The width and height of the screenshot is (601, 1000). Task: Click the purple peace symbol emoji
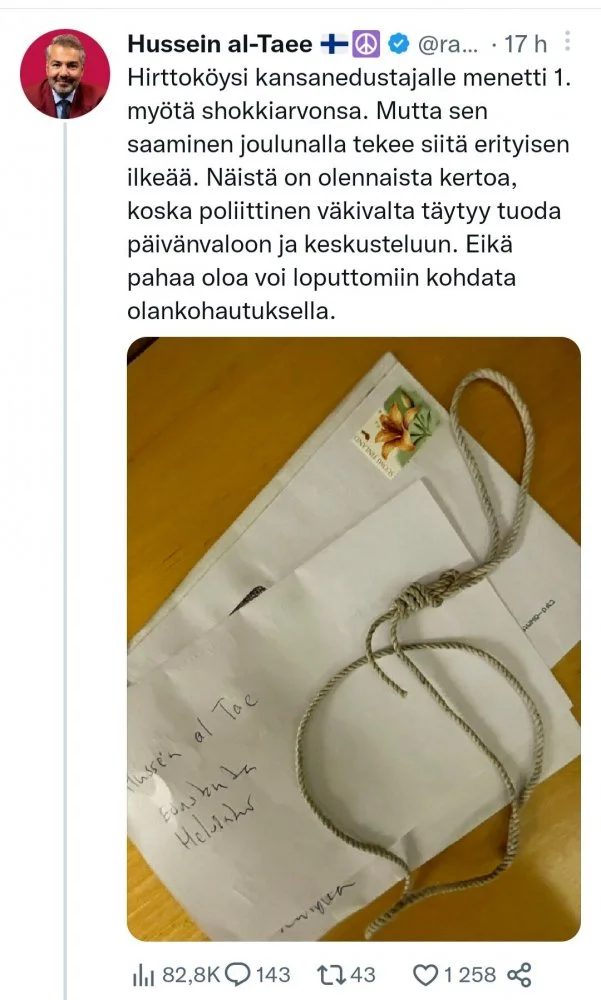366,43
